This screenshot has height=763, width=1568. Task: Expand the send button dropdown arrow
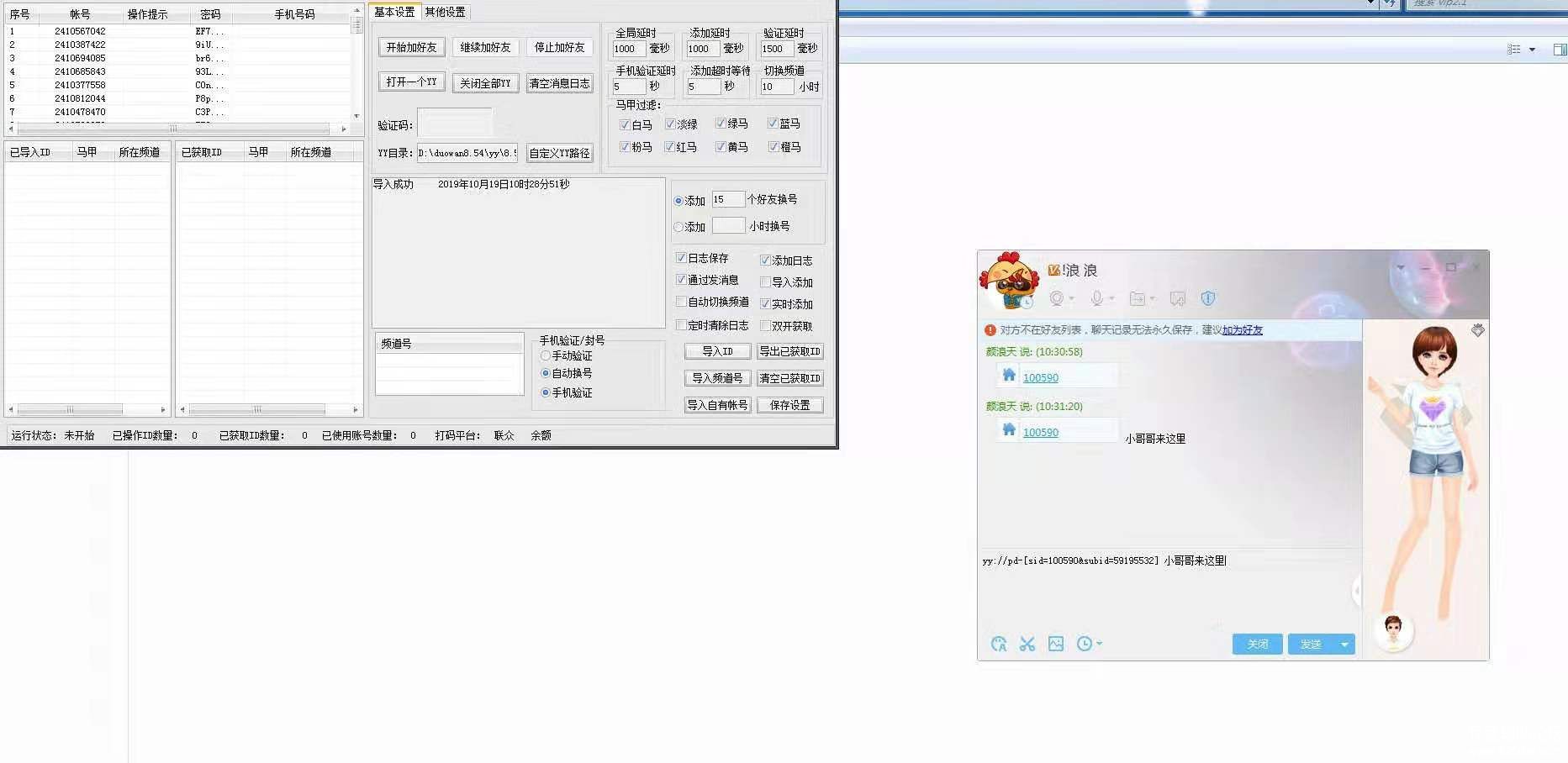pos(1344,645)
